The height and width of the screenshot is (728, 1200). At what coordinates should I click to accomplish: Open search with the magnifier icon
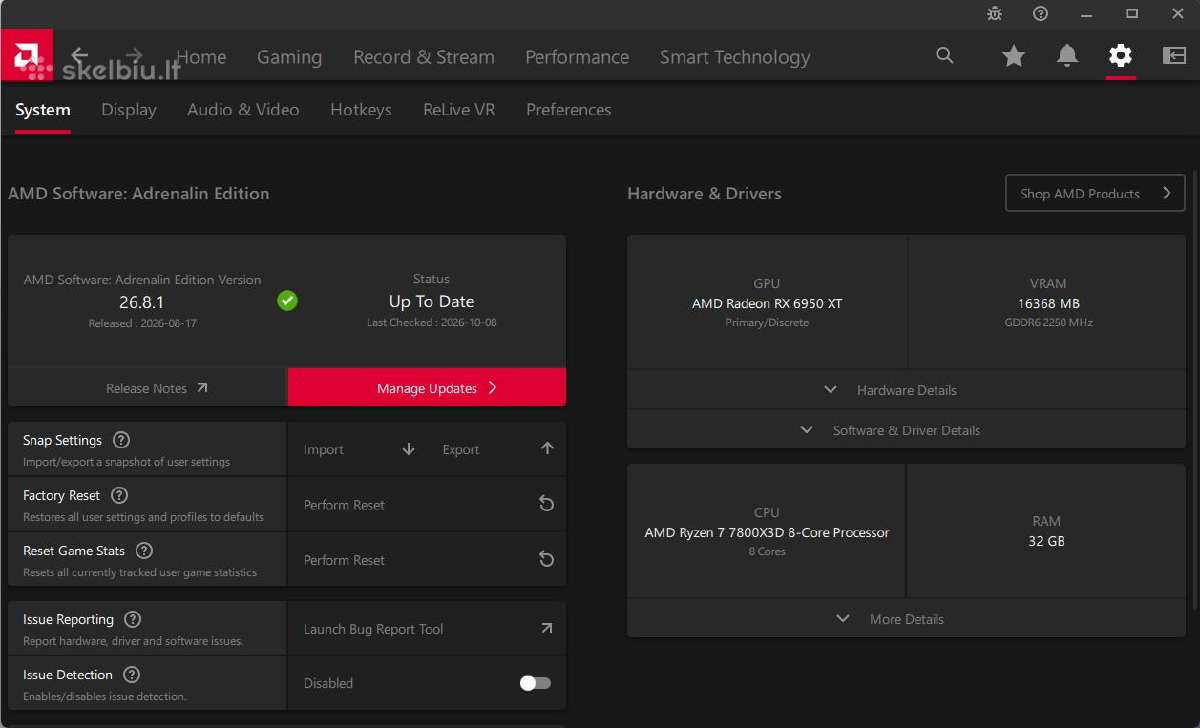(945, 56)
